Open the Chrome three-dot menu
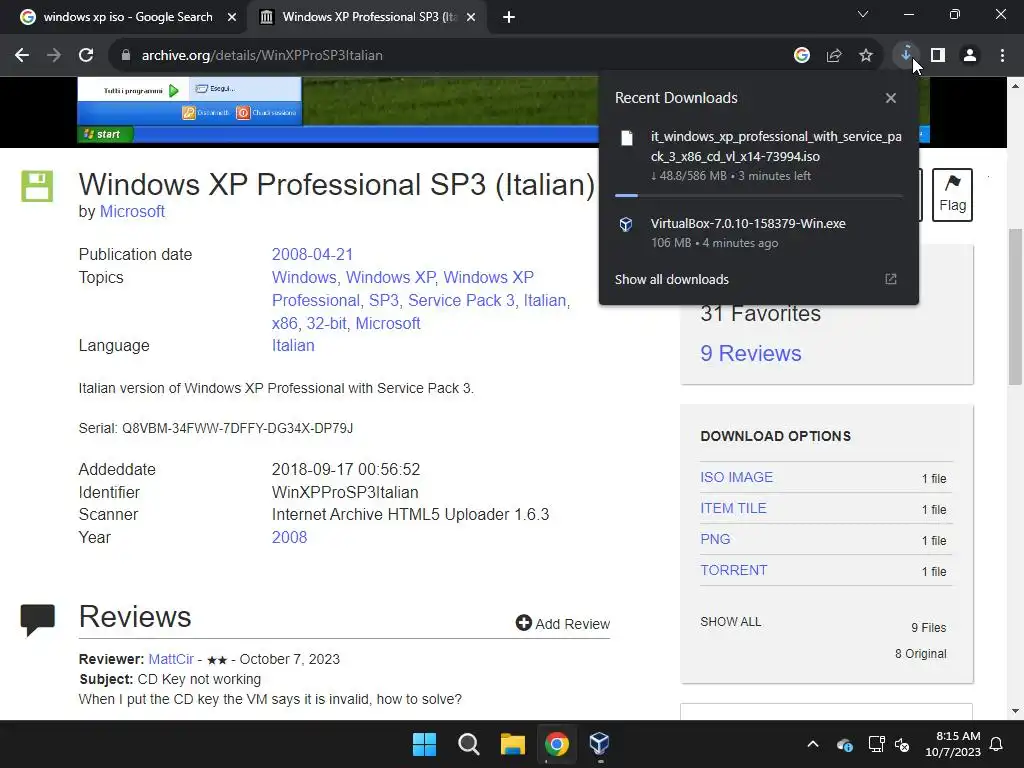This screenshot has height=768, width=1024. 1002,56
